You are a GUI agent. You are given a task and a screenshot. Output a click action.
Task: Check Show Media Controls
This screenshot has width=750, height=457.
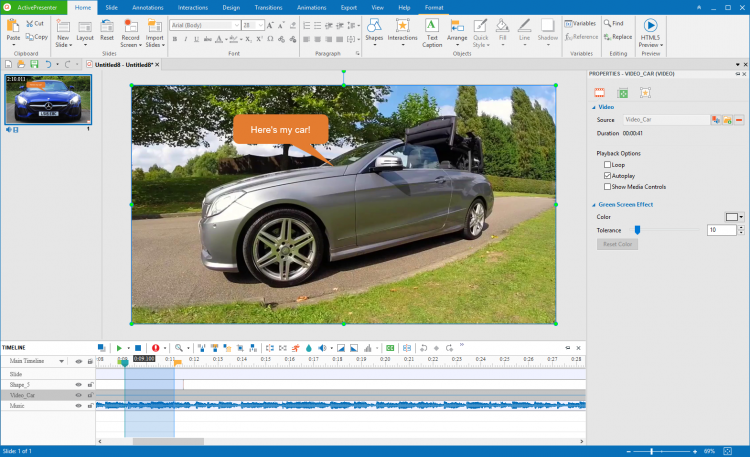click(607, 186)
